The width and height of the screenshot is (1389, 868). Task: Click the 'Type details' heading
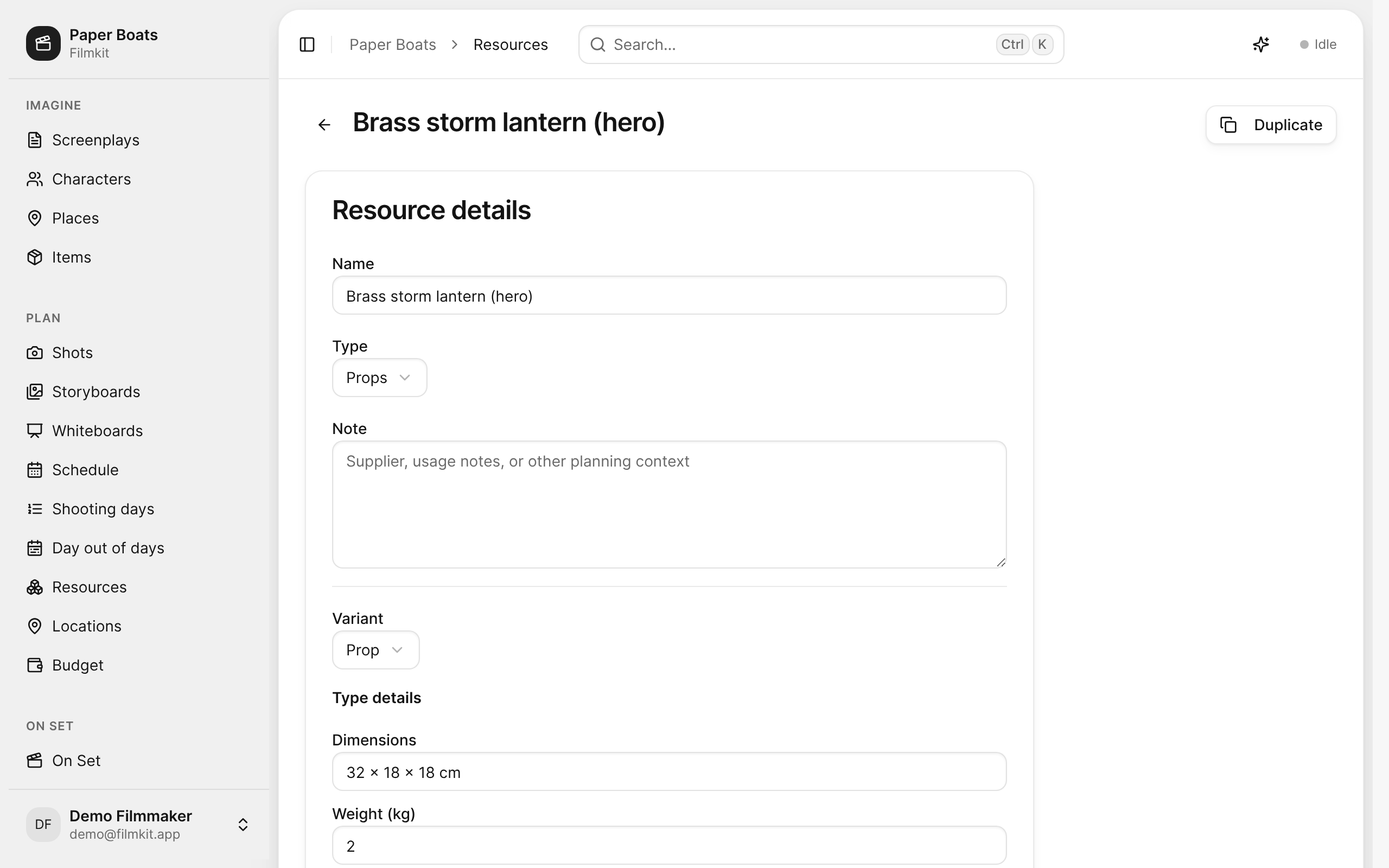(x=377, y=698)
